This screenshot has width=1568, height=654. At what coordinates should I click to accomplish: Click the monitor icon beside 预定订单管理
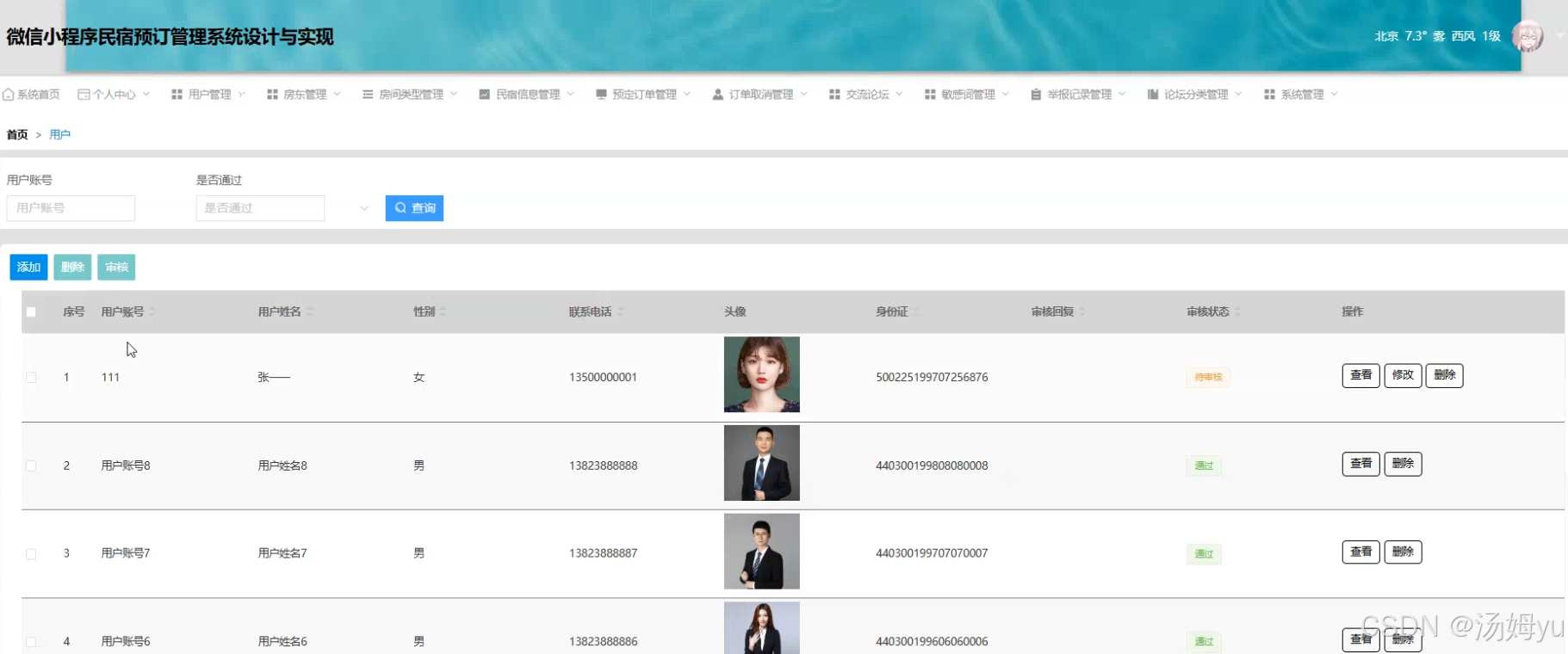601,95
